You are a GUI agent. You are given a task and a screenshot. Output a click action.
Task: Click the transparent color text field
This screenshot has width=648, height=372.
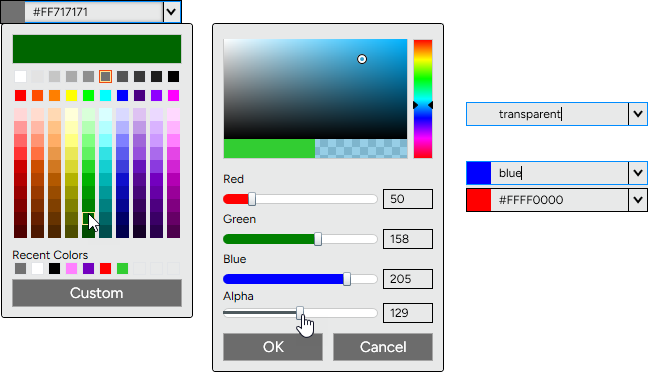pyautogui.click(x=560, y=114)
